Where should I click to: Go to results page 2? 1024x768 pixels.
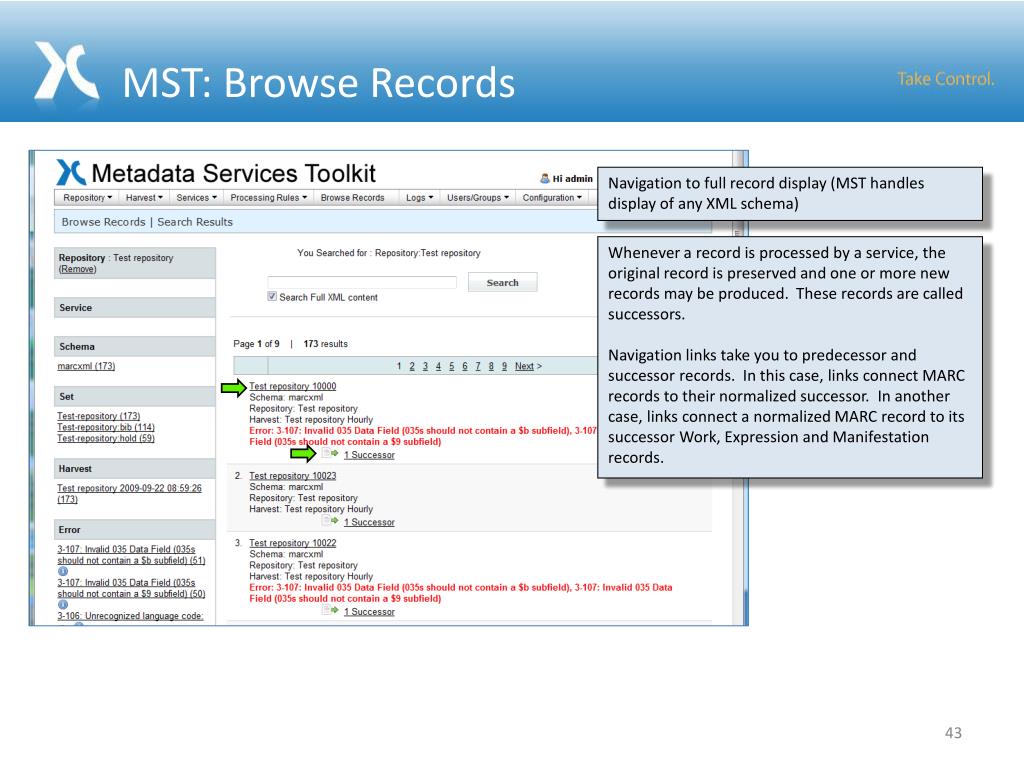coord(412,366)
